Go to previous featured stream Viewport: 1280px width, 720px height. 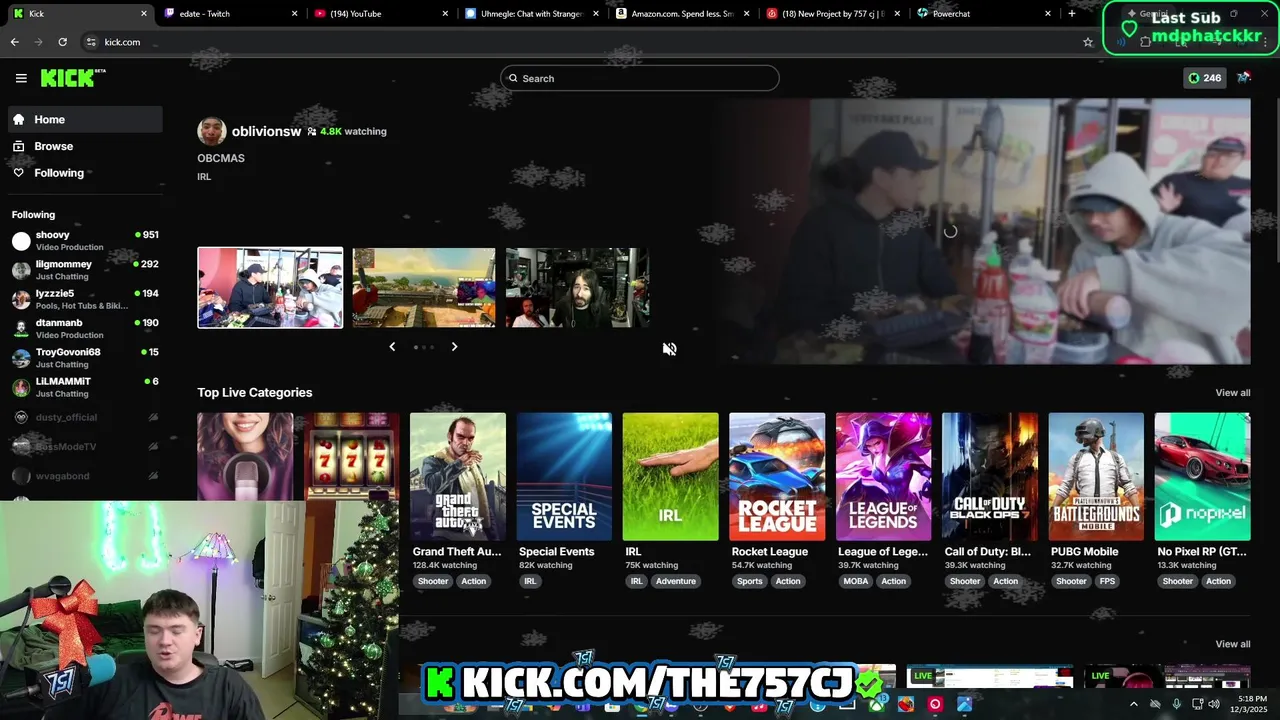click(392, 347)
